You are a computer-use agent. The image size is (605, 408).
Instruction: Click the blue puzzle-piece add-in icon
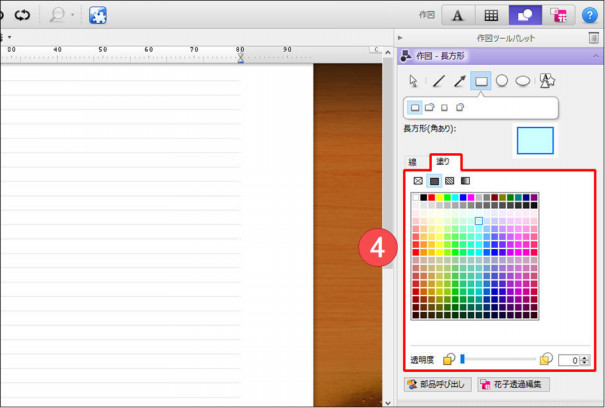click(x=98, y=15)
